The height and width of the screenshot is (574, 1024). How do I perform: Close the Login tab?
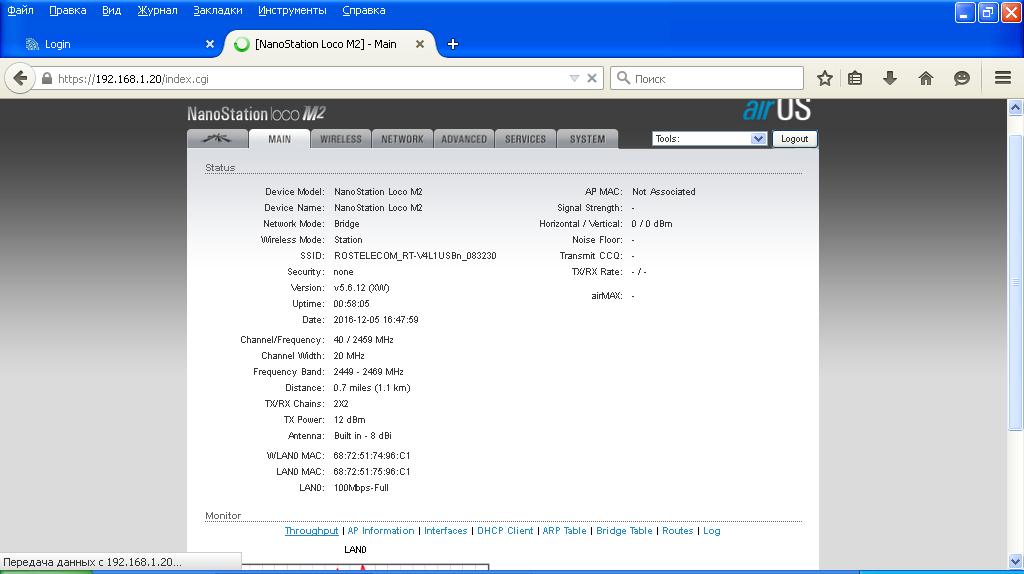click(210, 44)
